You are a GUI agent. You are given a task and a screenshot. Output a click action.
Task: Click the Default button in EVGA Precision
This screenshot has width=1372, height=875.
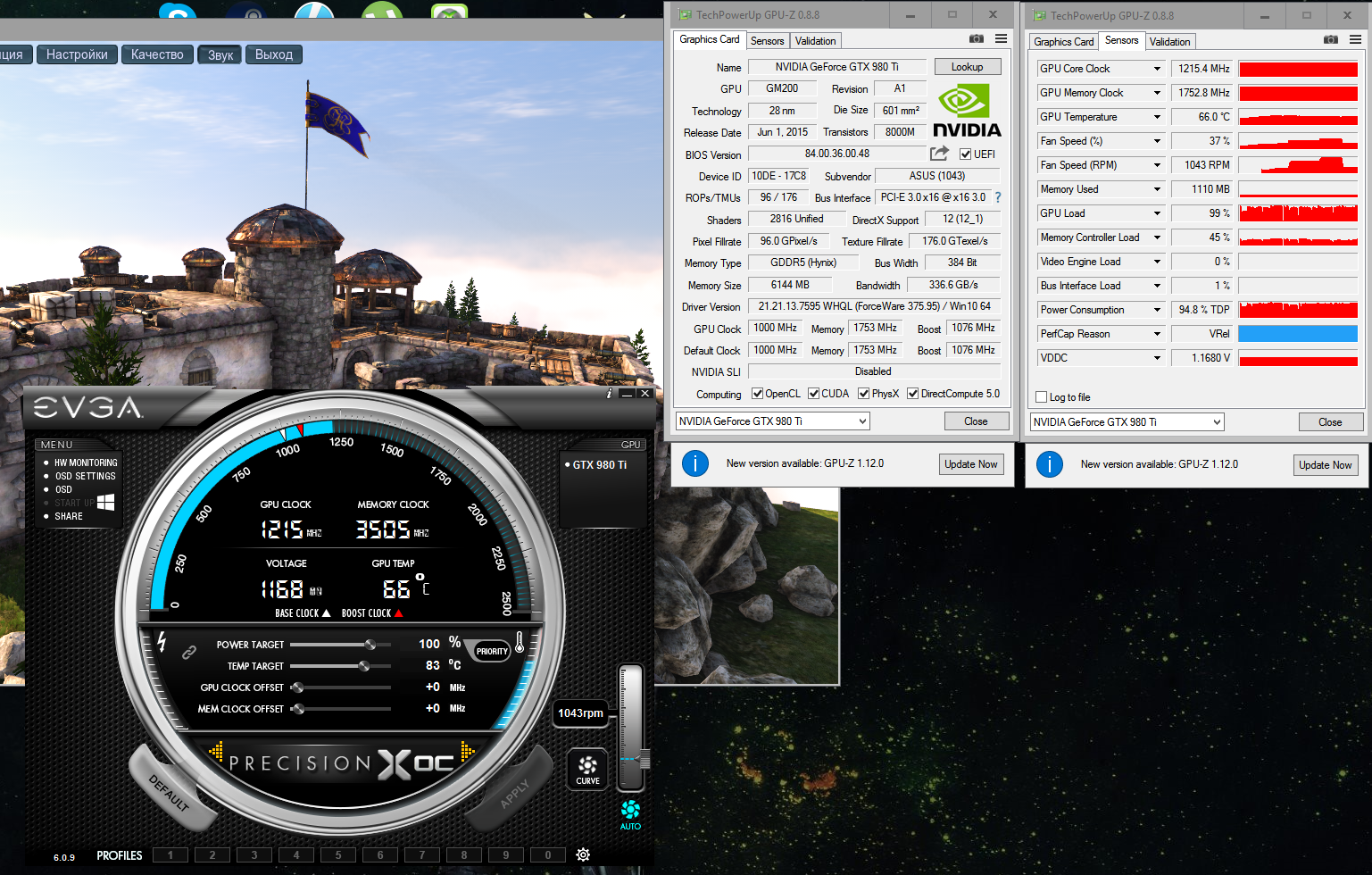(x=170, y=793)
